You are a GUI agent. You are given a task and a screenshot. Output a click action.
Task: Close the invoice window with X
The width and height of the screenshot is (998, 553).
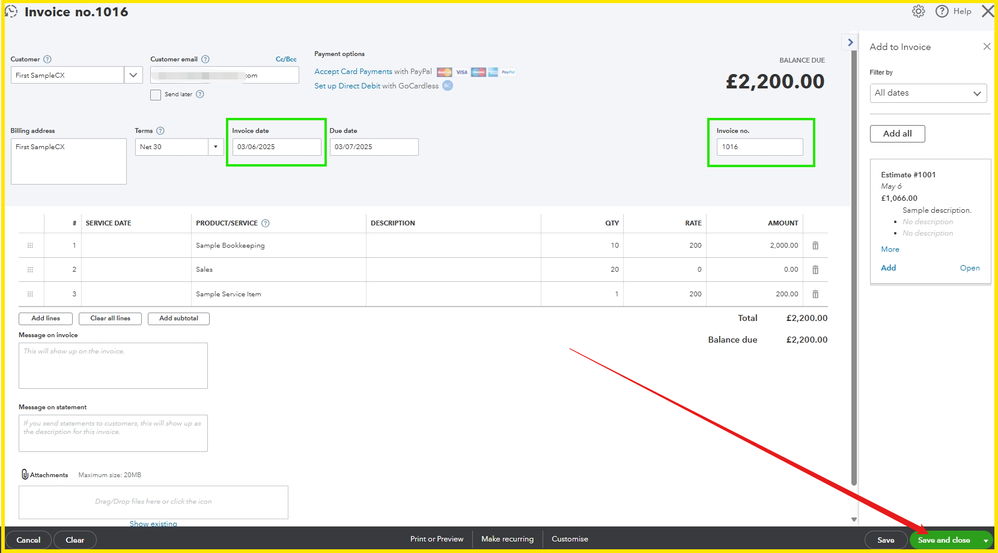tap(988, 11)
